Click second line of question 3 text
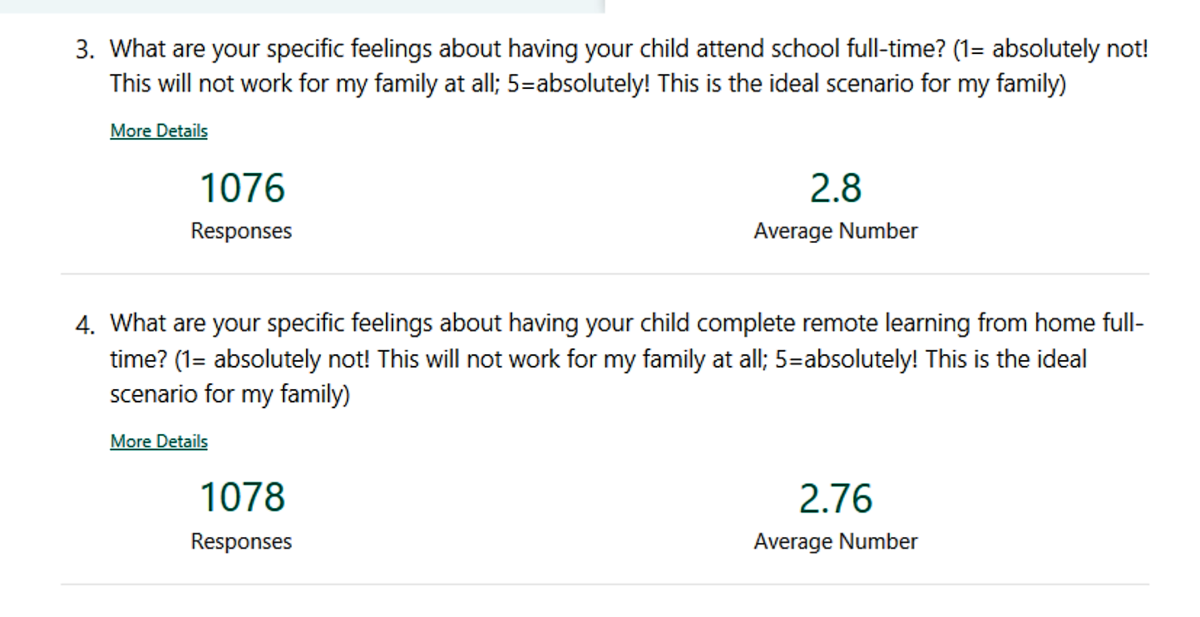 point(588,84)
